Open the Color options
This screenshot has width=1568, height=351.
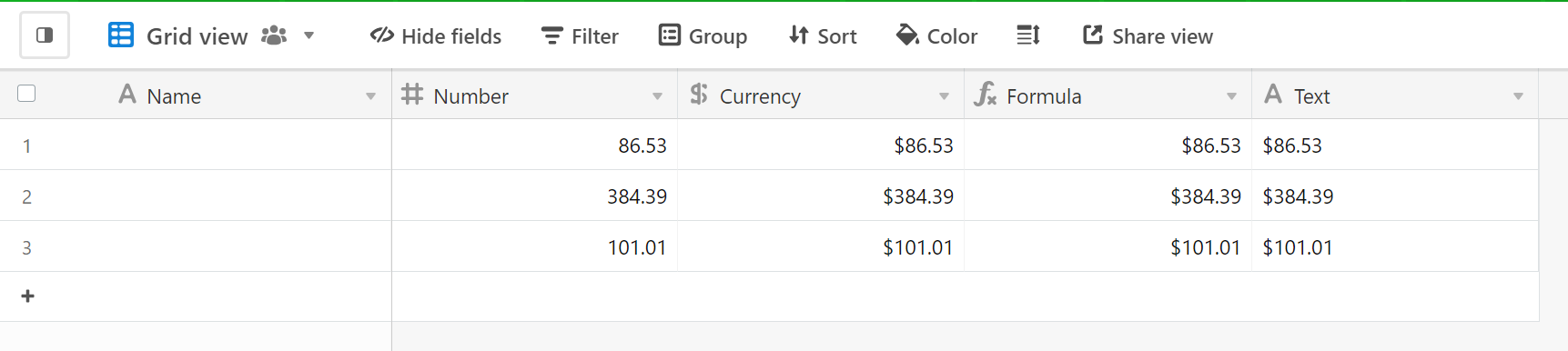[x=936, y=36]
